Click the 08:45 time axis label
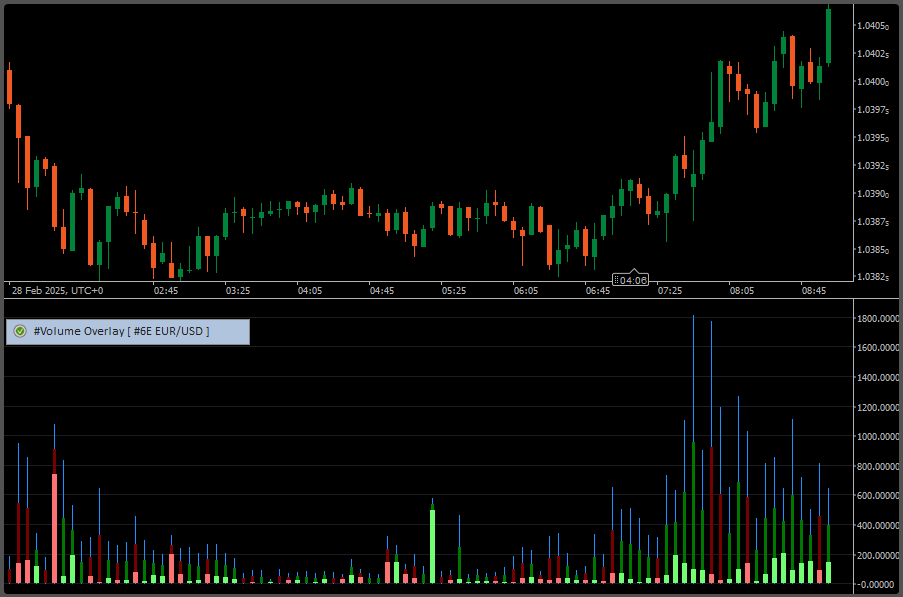 814,290
